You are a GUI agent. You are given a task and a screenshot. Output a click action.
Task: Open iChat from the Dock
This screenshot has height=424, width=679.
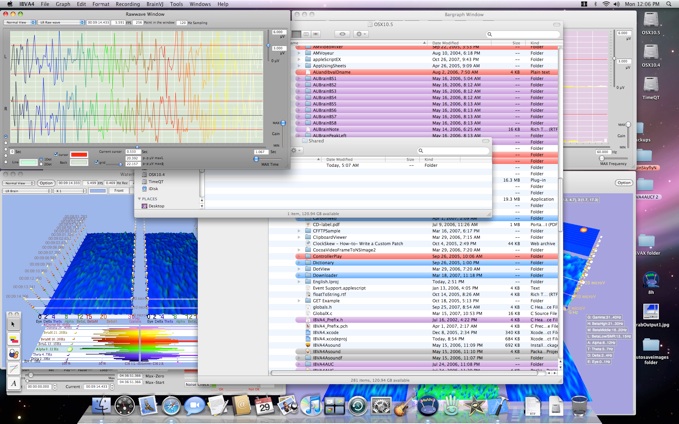click(x=194, y=406)
